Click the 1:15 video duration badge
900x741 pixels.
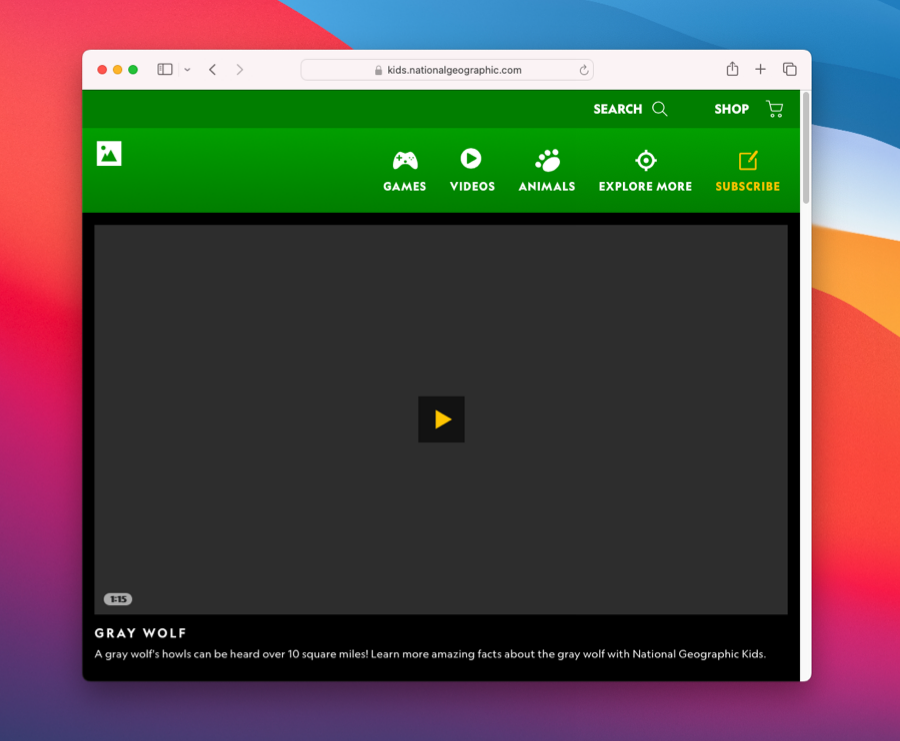tap(118, 598)
